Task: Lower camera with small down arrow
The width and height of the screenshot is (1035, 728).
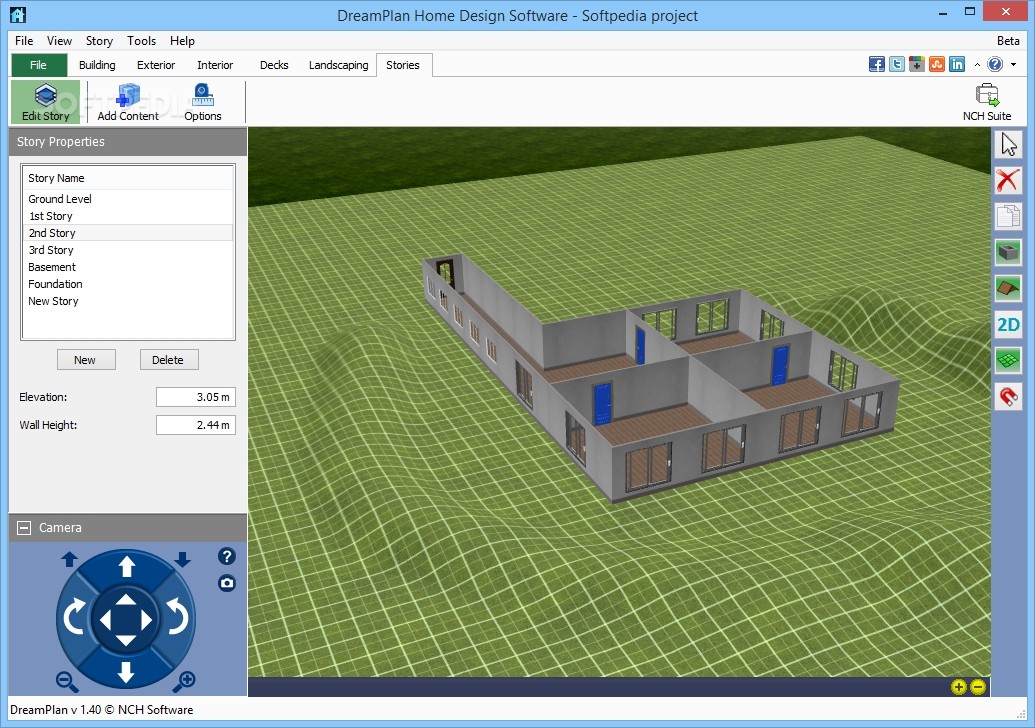Action: tap(183, 560)
